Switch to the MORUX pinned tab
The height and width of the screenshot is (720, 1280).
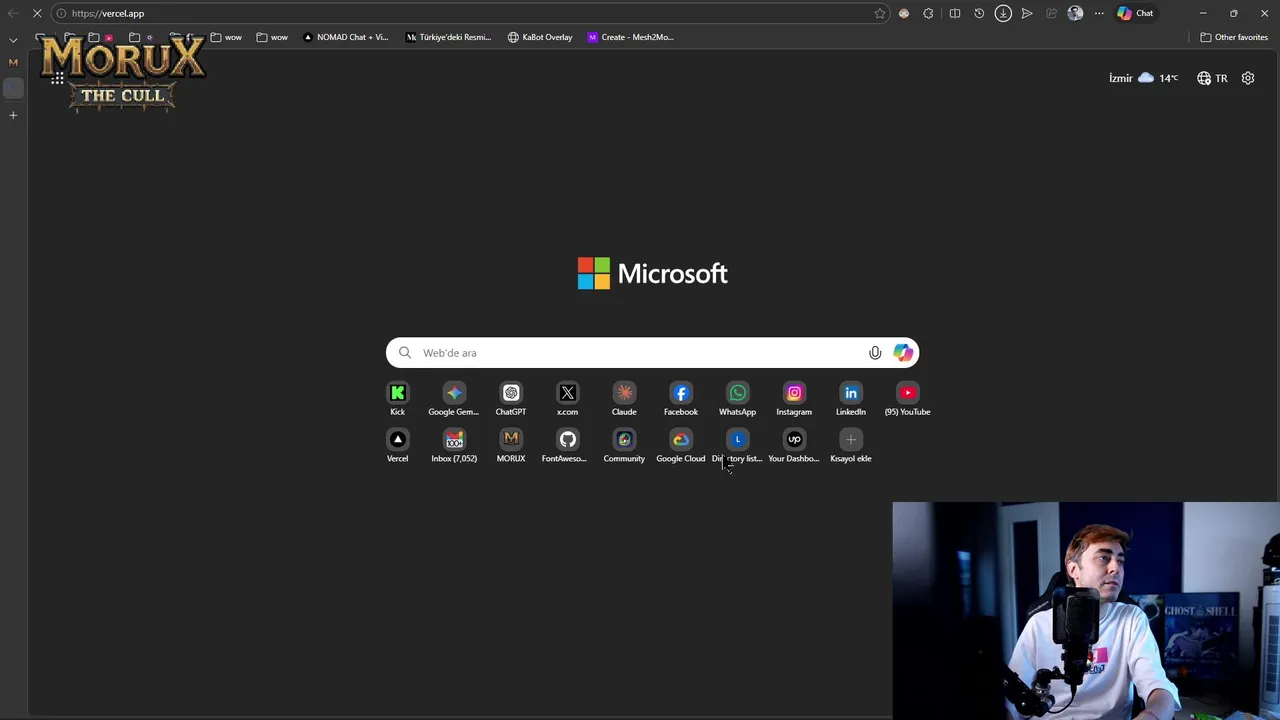pyautogui.click(x=13, y=62)
